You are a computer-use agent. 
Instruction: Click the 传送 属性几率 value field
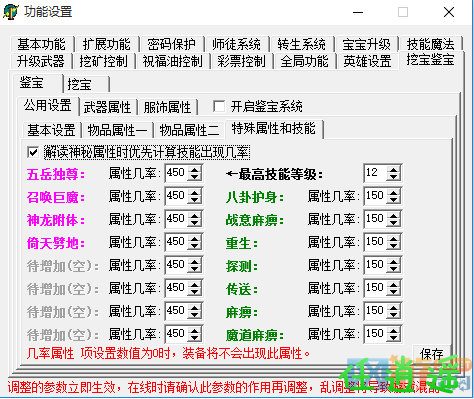(x=375, y=288)
